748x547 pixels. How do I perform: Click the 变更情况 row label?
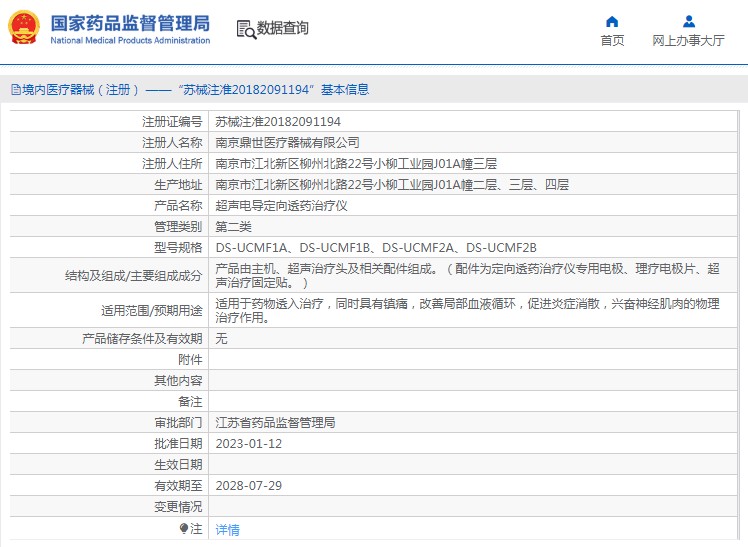click(178, 506)
